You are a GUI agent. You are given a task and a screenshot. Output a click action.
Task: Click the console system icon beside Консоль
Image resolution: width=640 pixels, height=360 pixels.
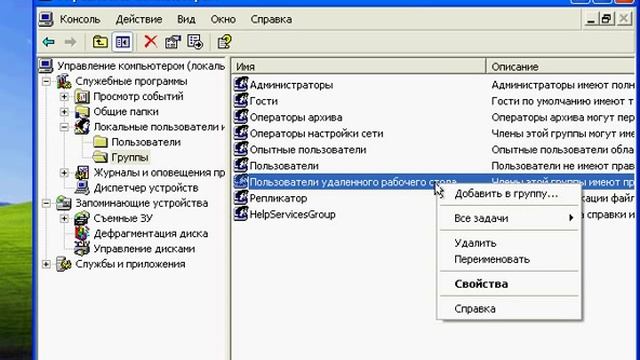[46, 19]
